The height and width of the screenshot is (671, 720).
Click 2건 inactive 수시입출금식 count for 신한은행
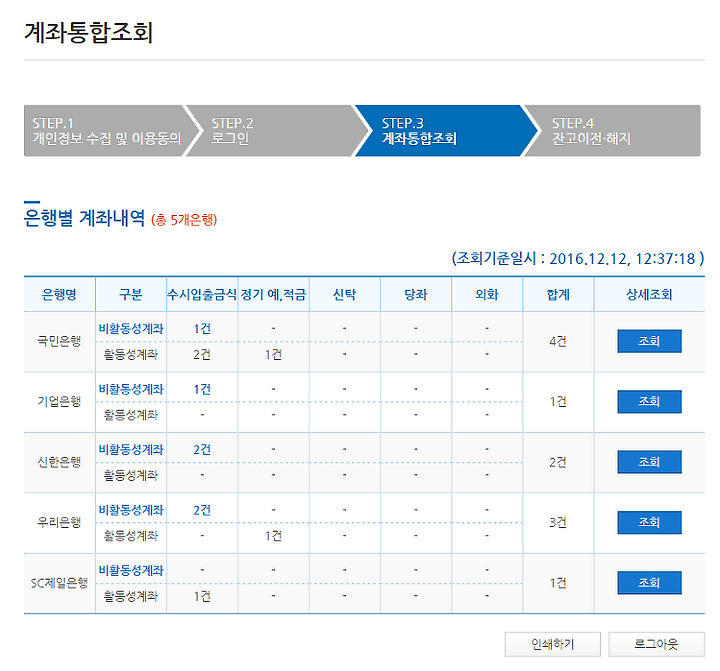[202, 450]
